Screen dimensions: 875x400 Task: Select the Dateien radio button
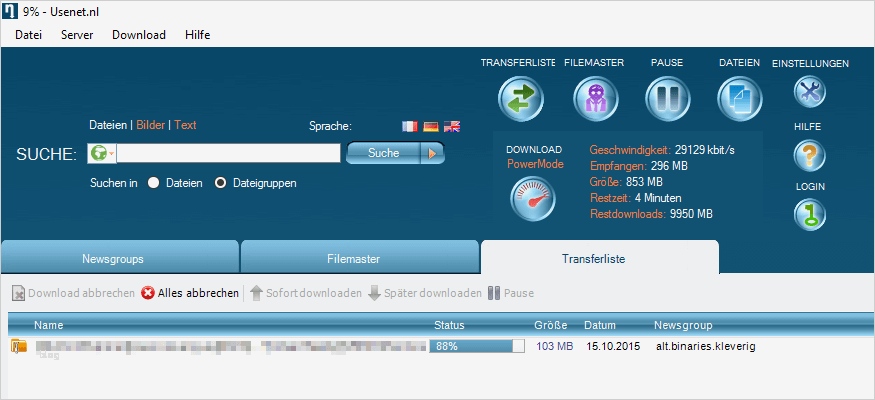[153, 183]
